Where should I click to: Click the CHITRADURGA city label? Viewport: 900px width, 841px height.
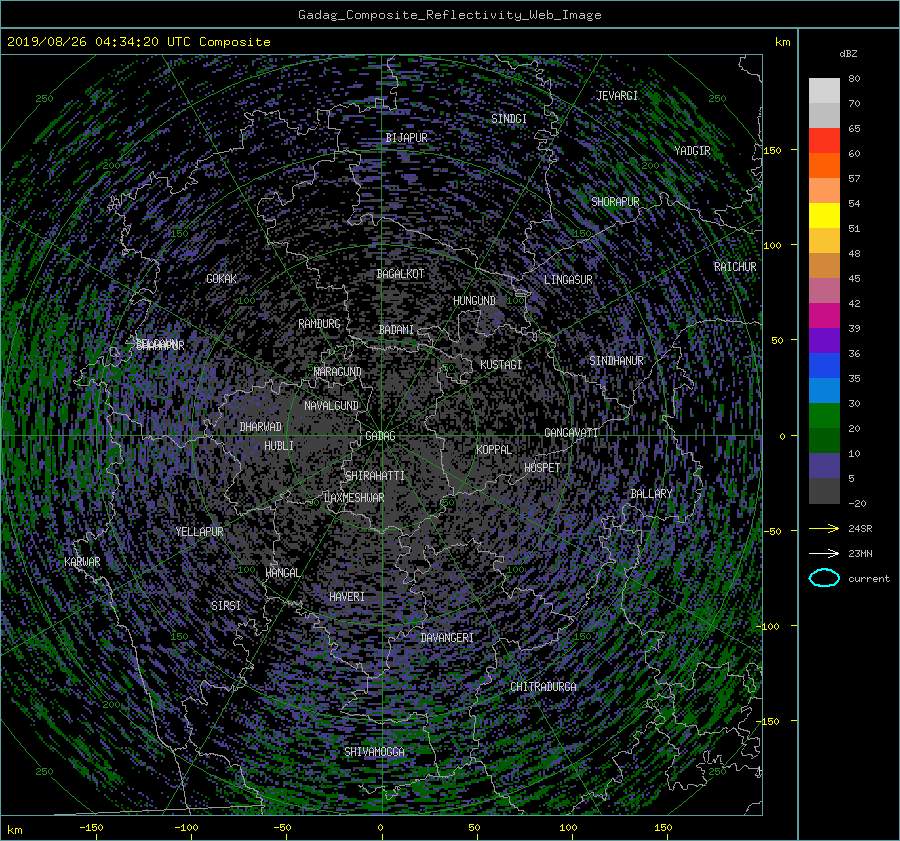pos(543,687)
